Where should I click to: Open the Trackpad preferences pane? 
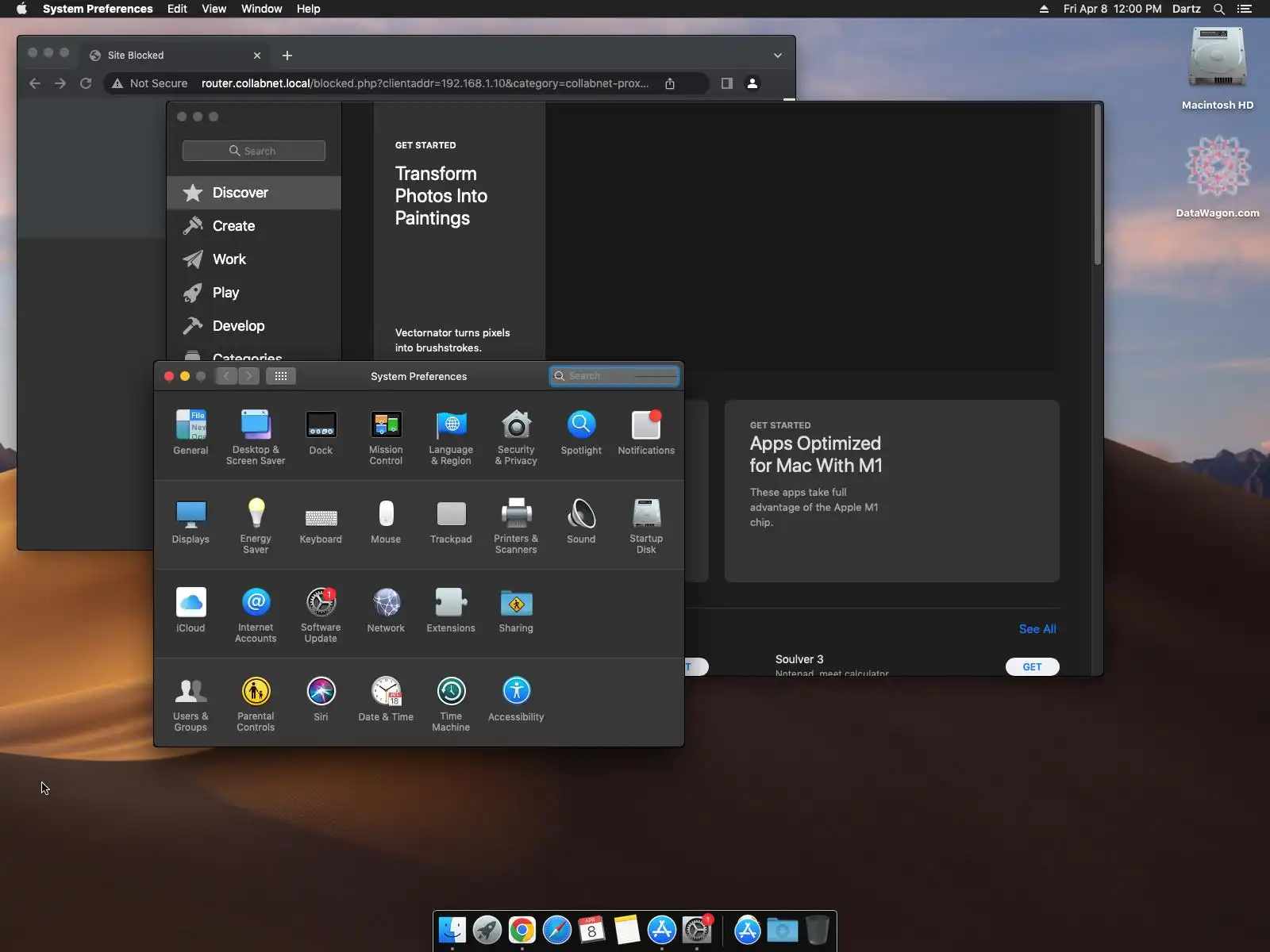point(451,521)
